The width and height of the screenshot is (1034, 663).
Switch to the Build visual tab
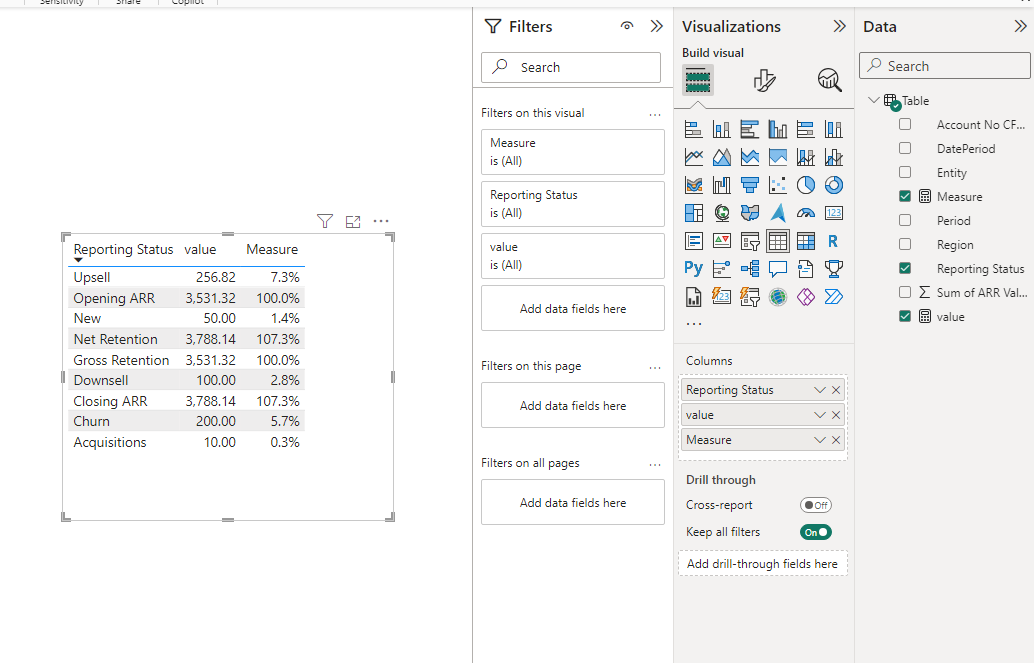pos(698,81)
